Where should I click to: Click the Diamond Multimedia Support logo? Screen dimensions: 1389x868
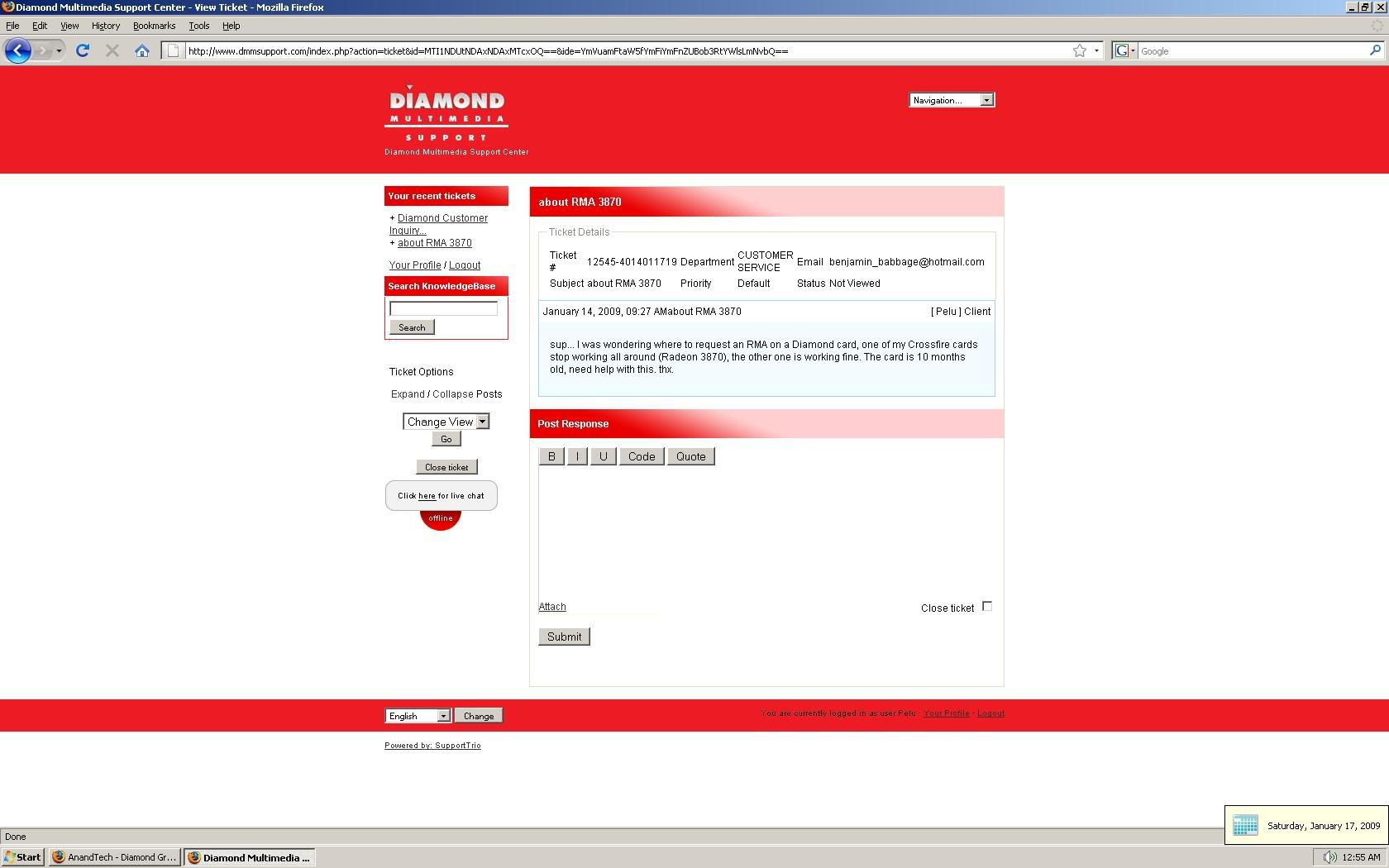446,113
